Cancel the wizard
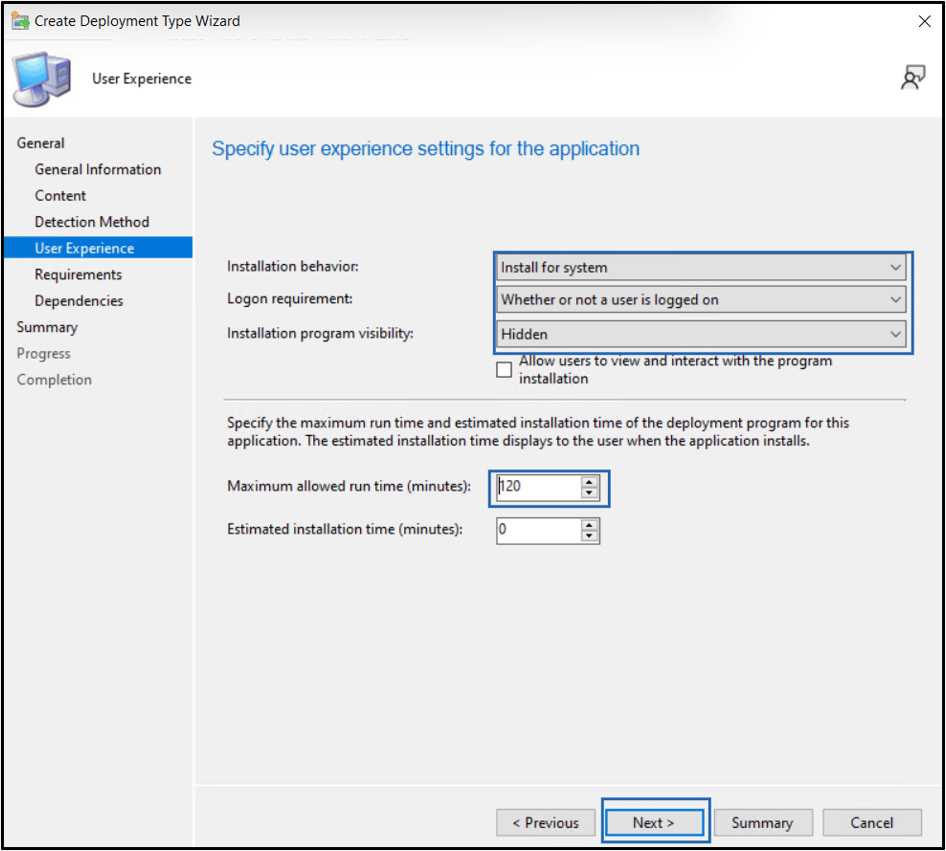Viewport: 946px width, 851px height. click(872, 823)
